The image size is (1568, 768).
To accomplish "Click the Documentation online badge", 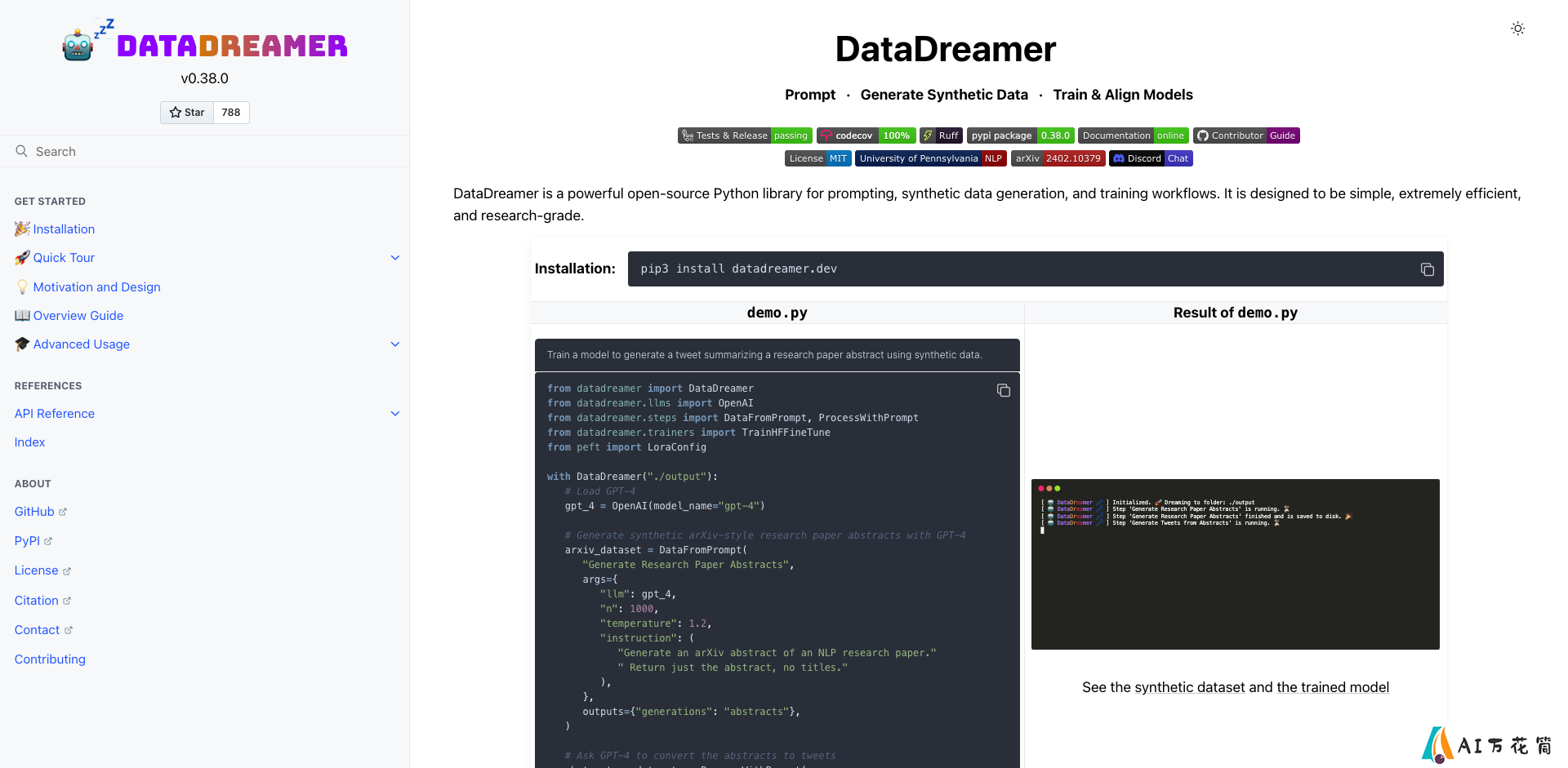I will (x=1133, y=135).
